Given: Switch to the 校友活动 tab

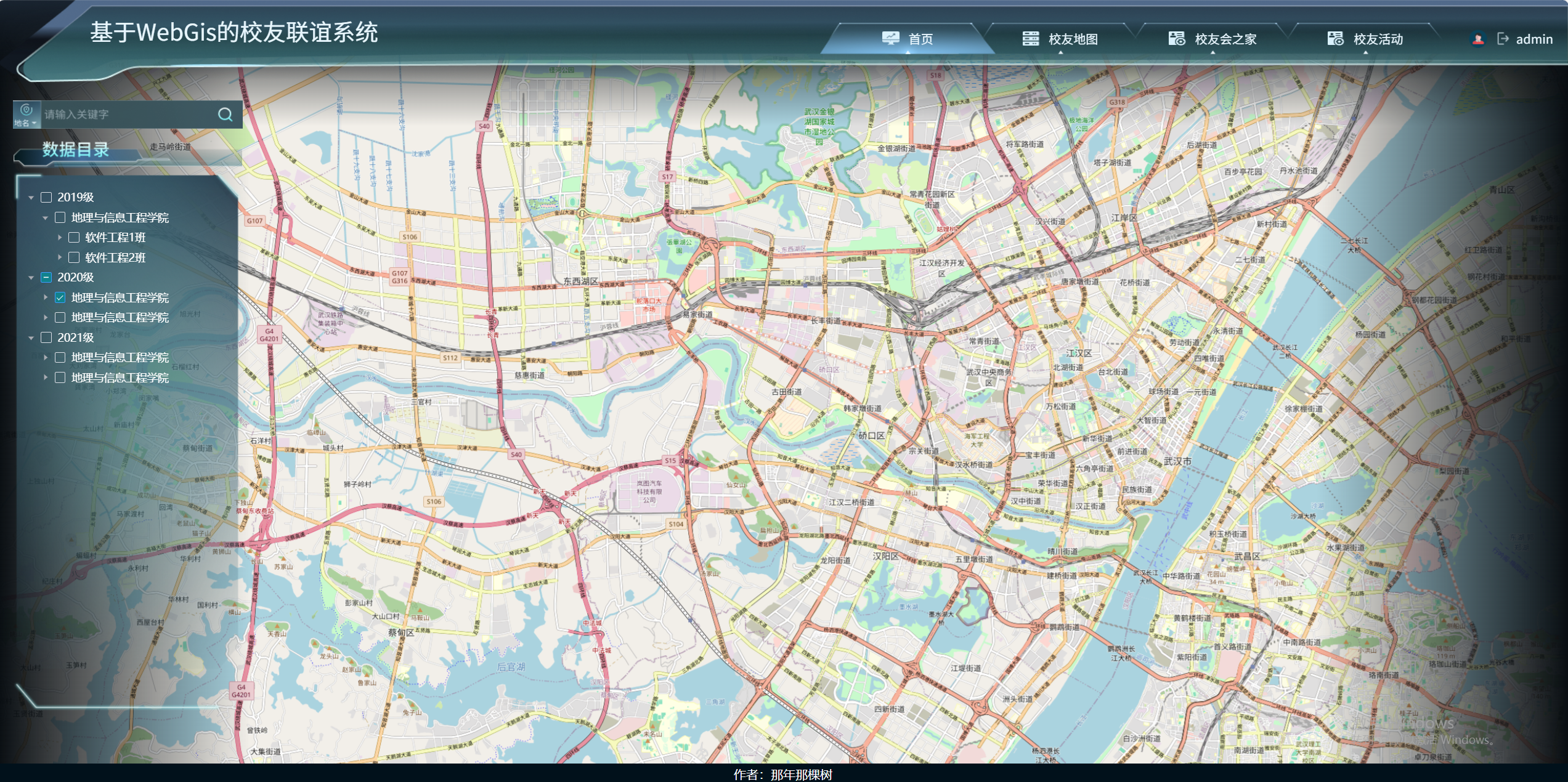Looking at the screenshot, I should coord(1378,39).
